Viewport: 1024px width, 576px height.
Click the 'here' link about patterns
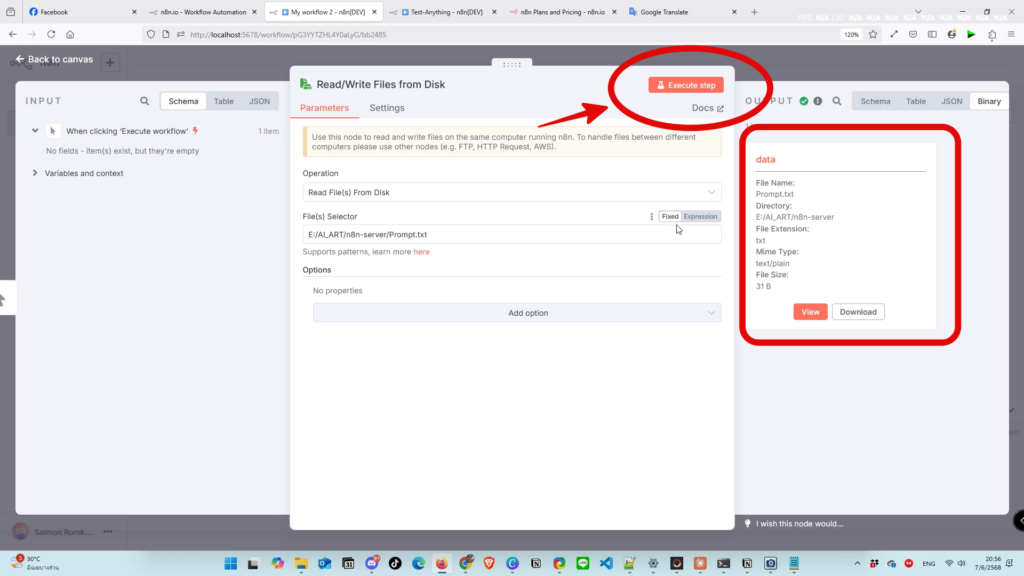(421, 252)
